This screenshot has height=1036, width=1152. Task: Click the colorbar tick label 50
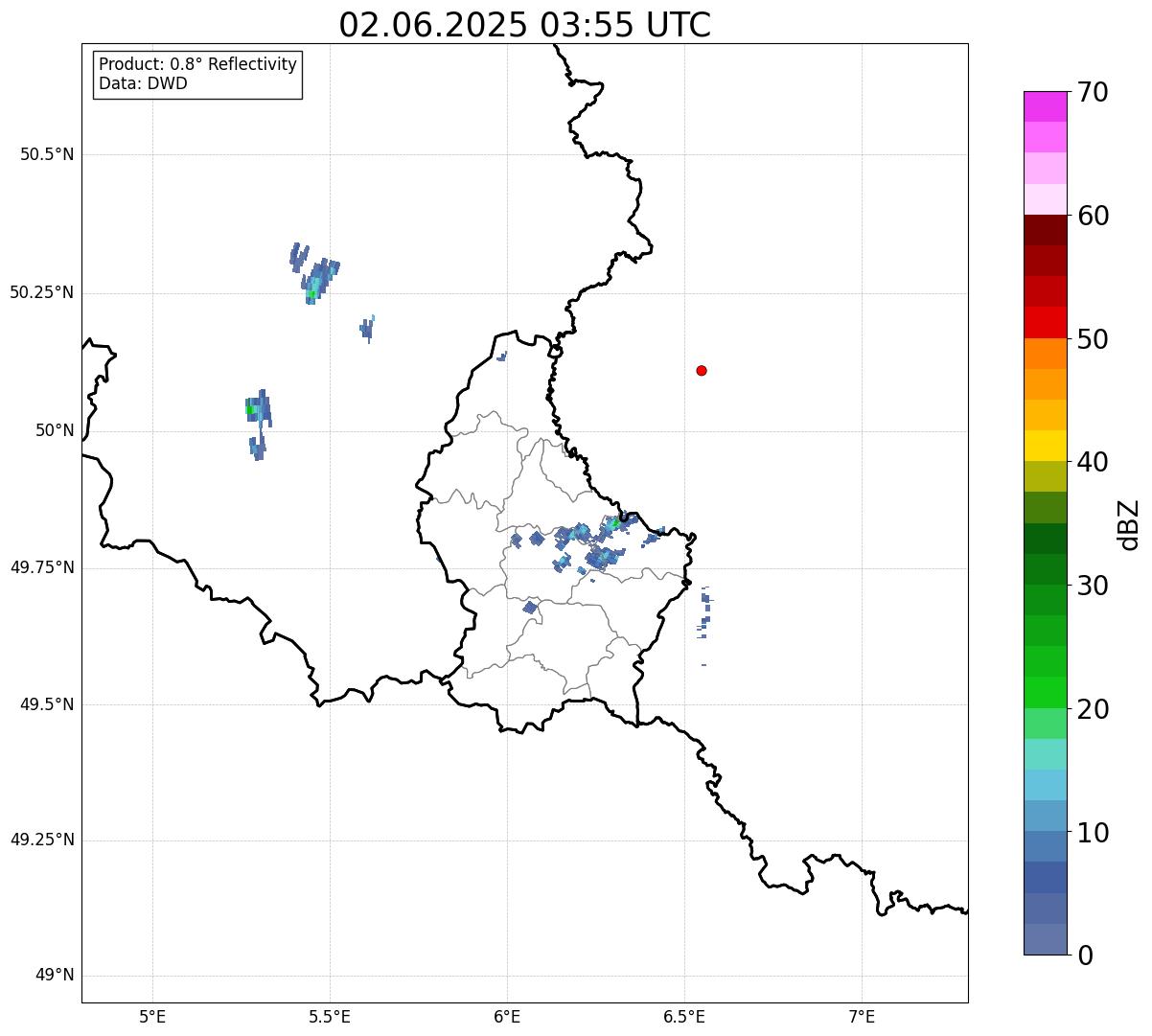(x=1093, y=339)
